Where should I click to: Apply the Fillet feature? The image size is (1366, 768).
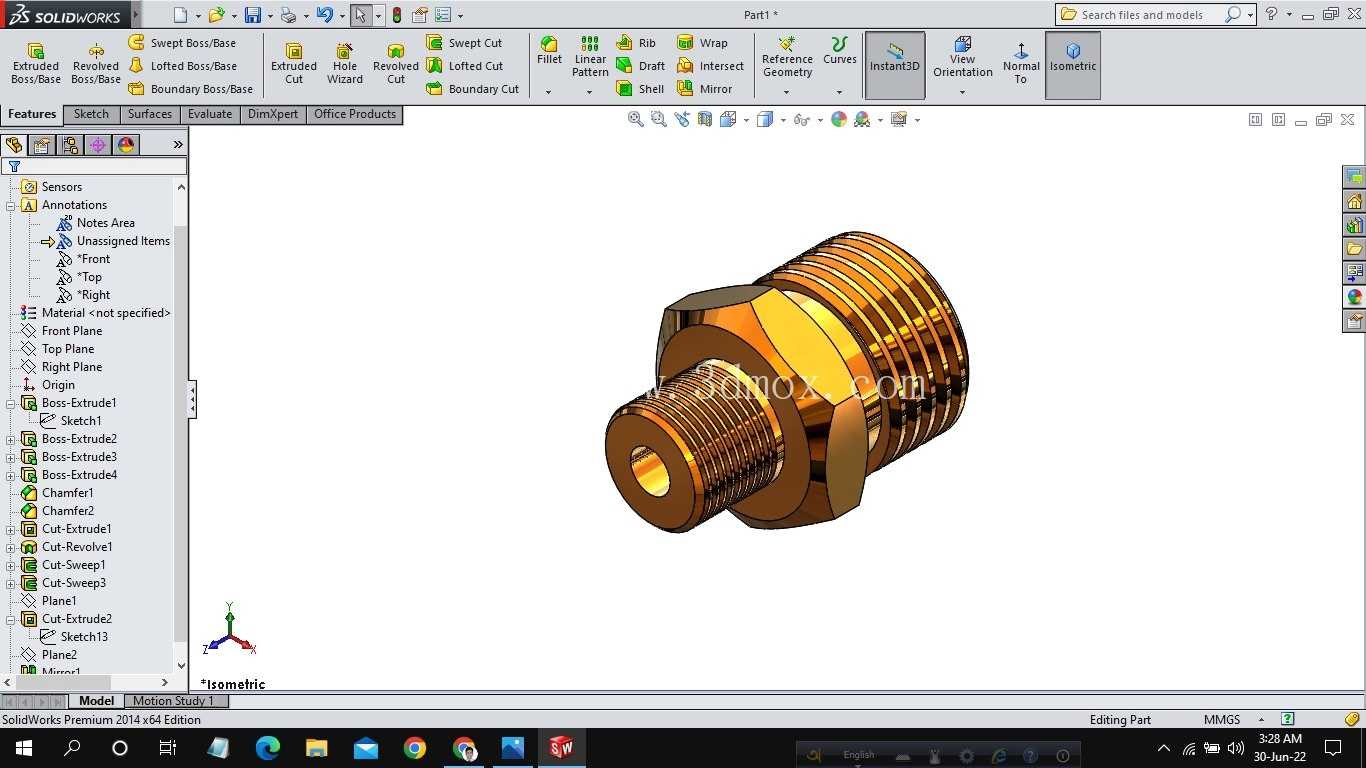(549, 51)
